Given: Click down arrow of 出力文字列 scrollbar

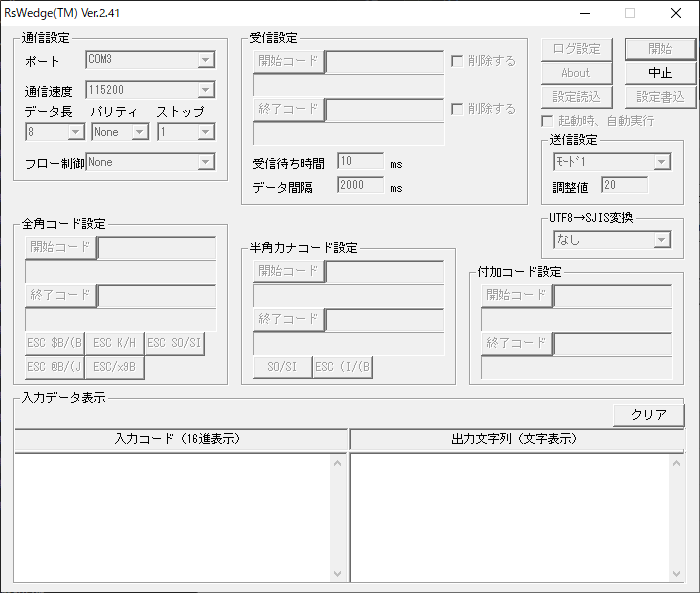Looking at the screenshot, I should pyautogui.click(x=677, y=574).
